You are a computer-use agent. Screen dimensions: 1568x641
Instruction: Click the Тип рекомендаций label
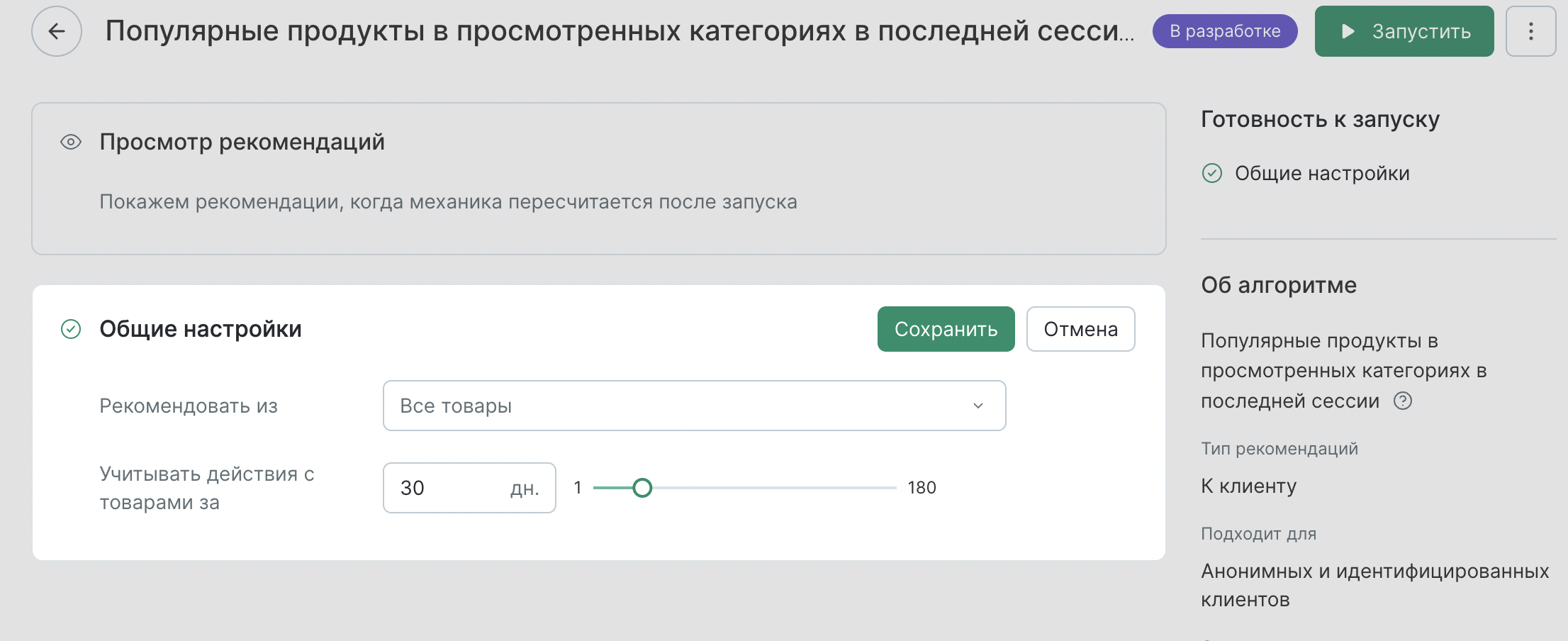tap(1279, 449)
